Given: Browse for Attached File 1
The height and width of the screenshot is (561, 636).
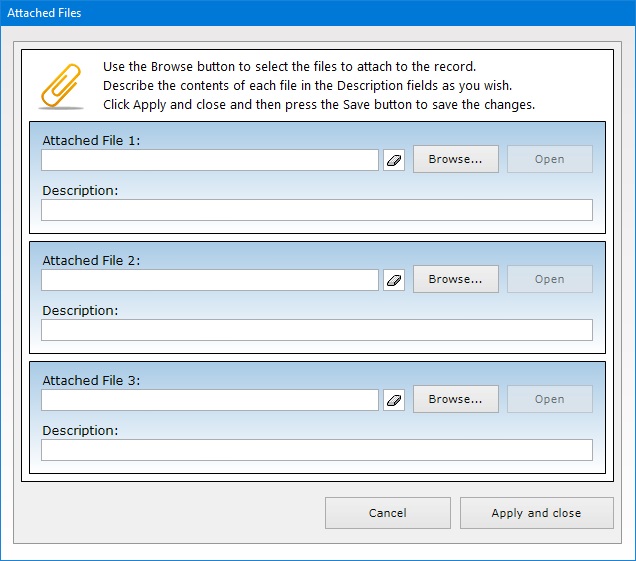Looking at the screenshot, I should pos(455,159).
